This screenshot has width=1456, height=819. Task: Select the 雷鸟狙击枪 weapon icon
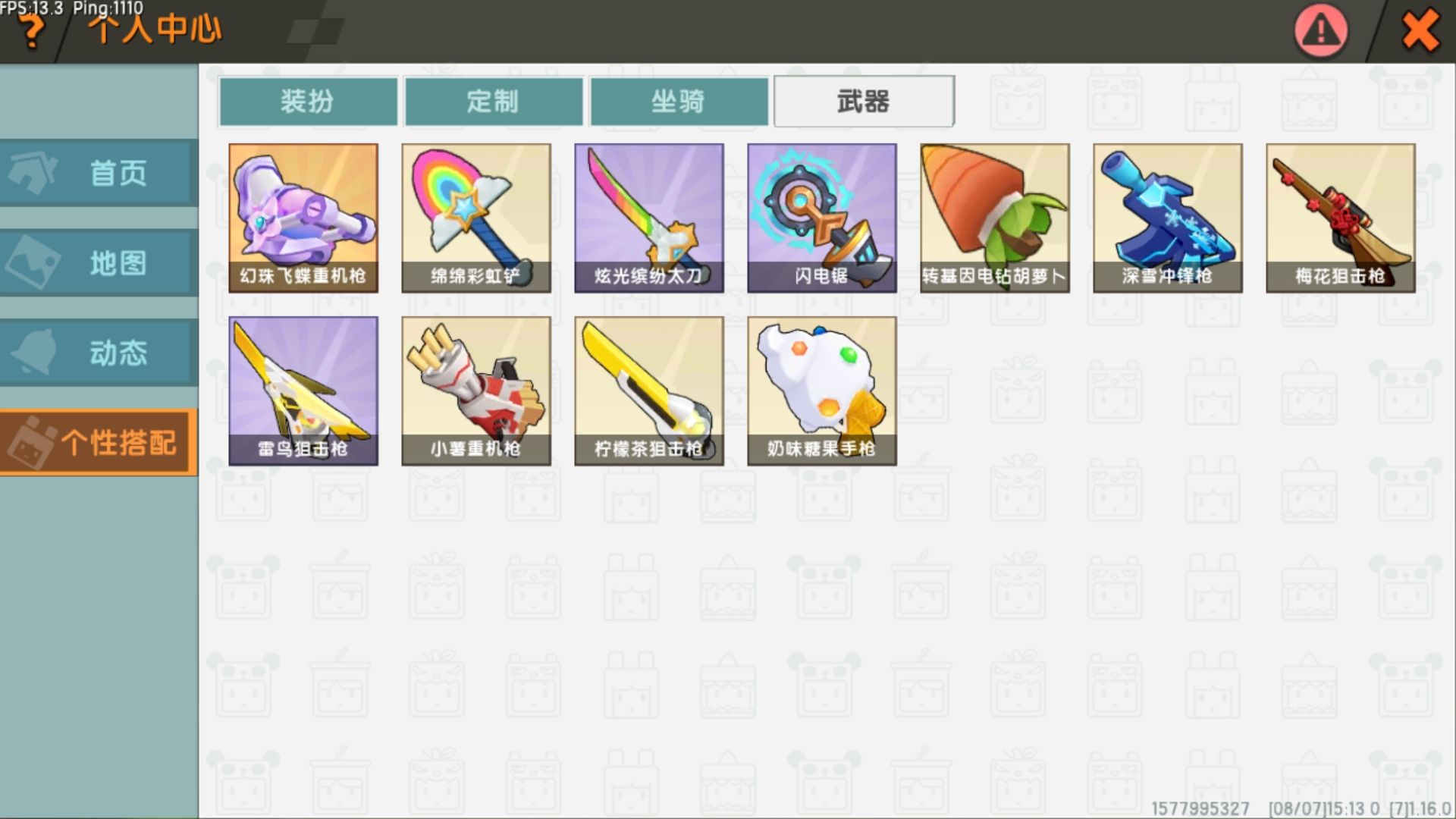click(x=303, y=391)
